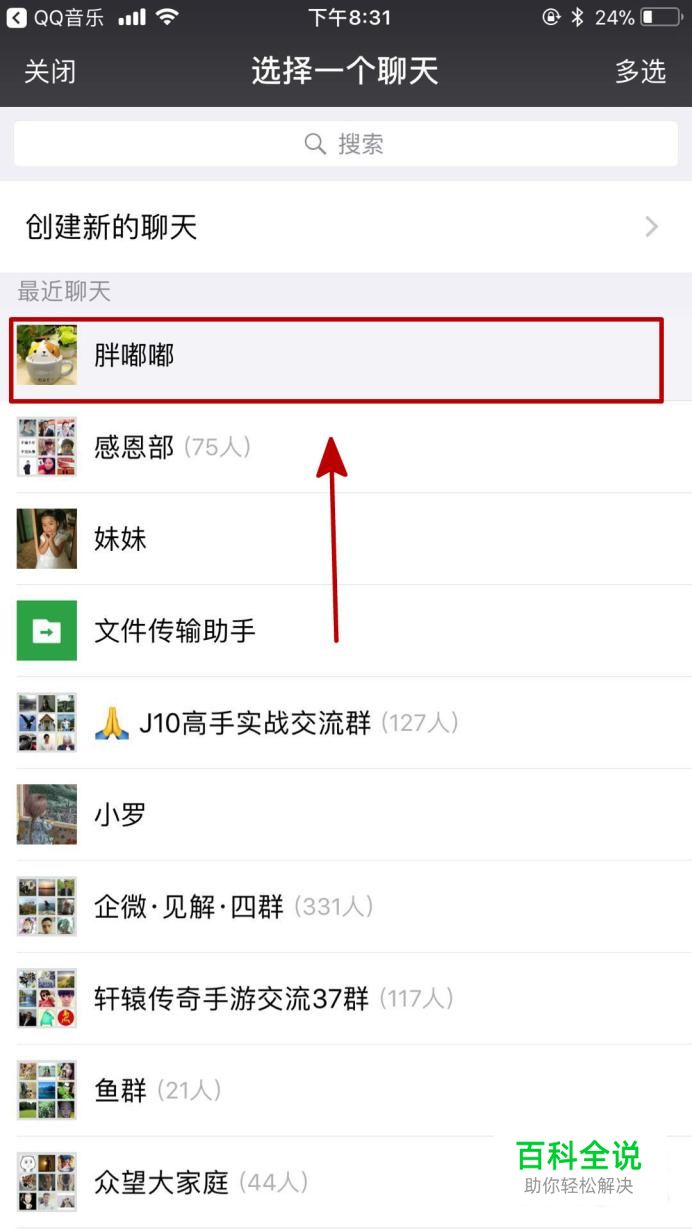Tap the 感恩部 group avatar grid
The height and width of the screenshot is (1230, 692).
pyautogui.click(x=46, y=447)
